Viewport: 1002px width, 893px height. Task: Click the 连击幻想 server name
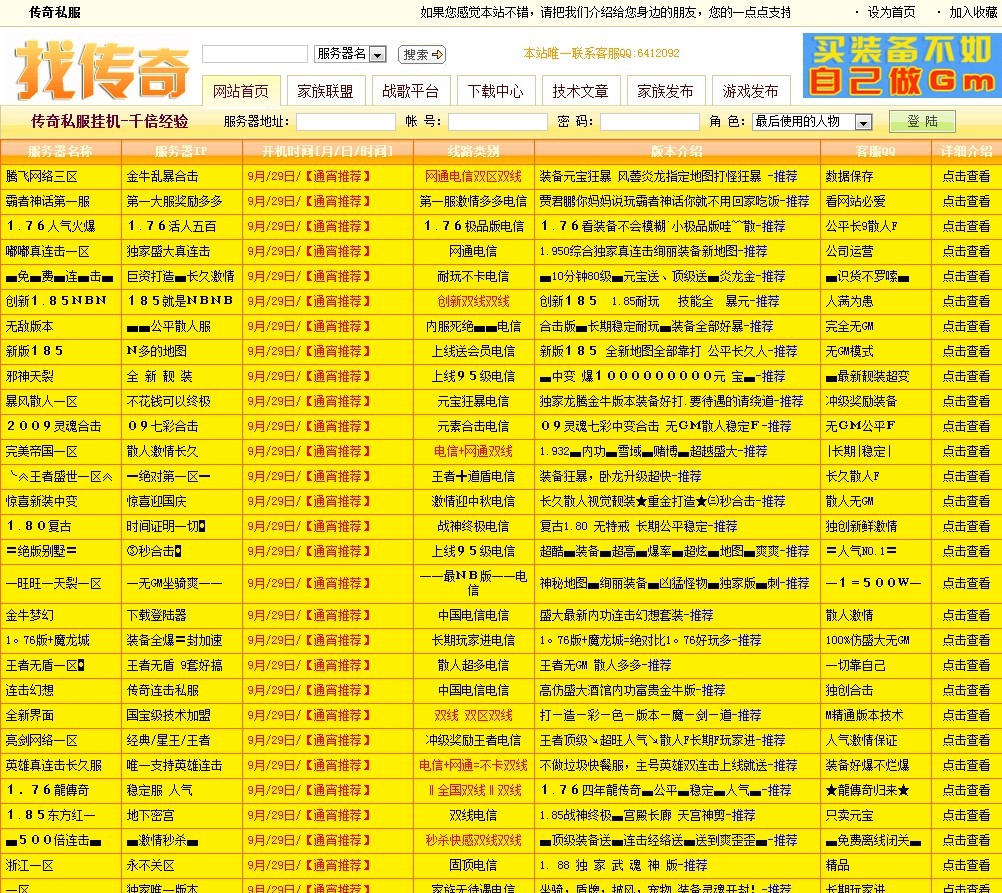click(x=29, y=690)
